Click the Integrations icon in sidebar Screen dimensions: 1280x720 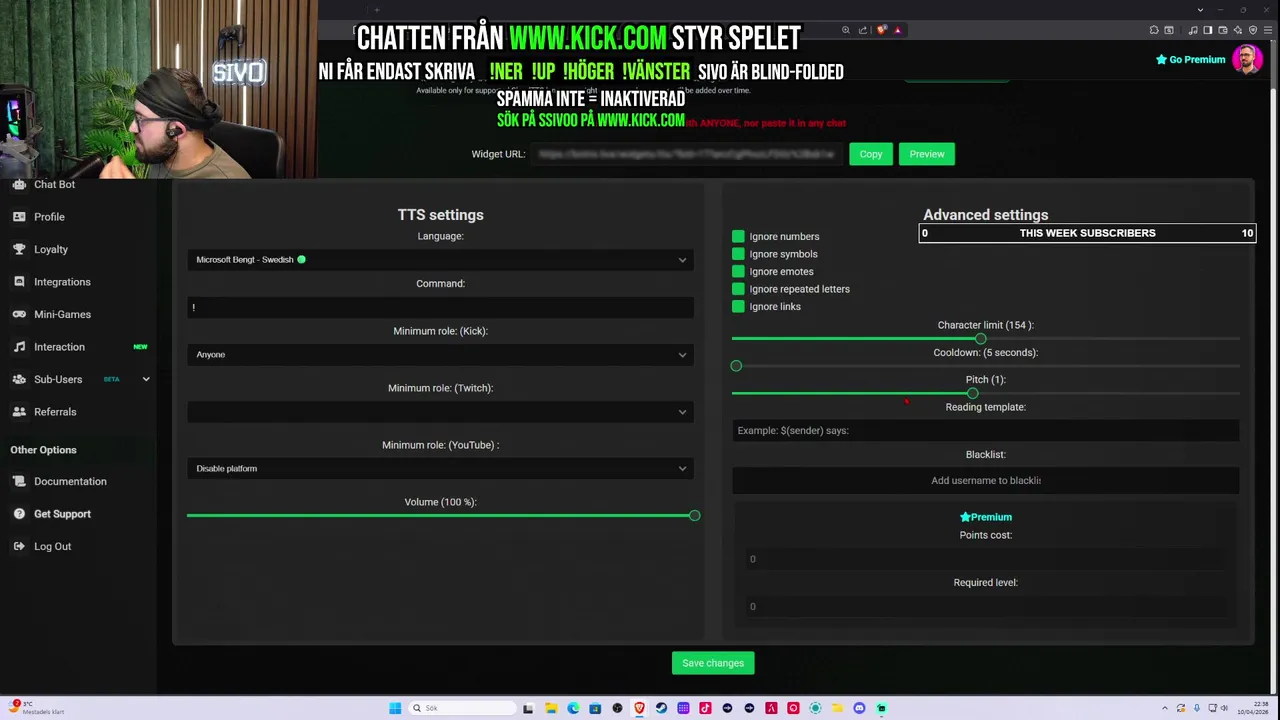pyautogui.click(x=19, y=282)
